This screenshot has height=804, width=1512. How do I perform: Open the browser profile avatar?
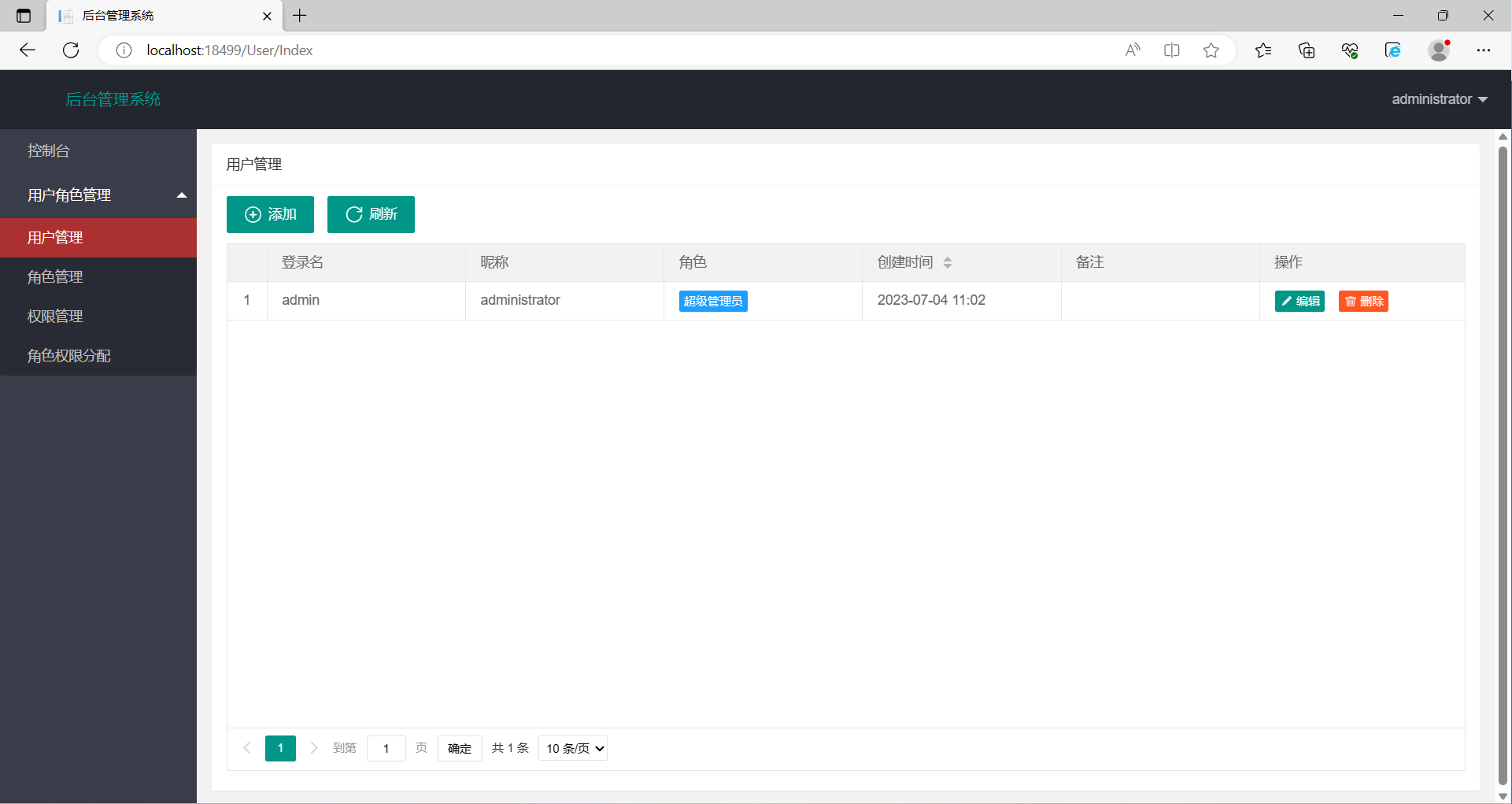[1439, 50]
